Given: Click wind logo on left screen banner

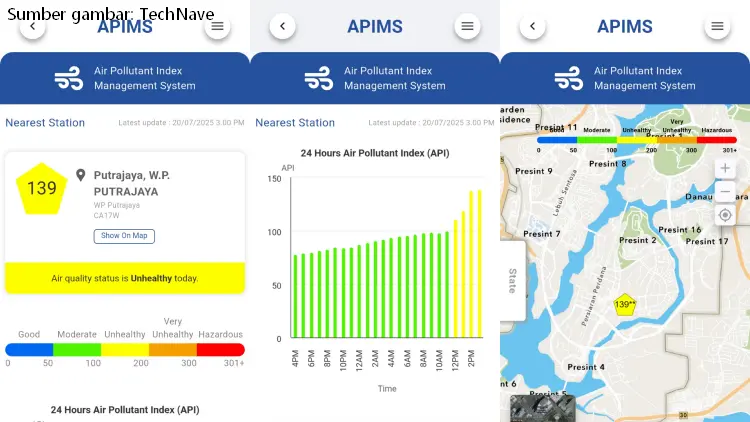Looking at the screenshot, I should [x=69, y=78].
